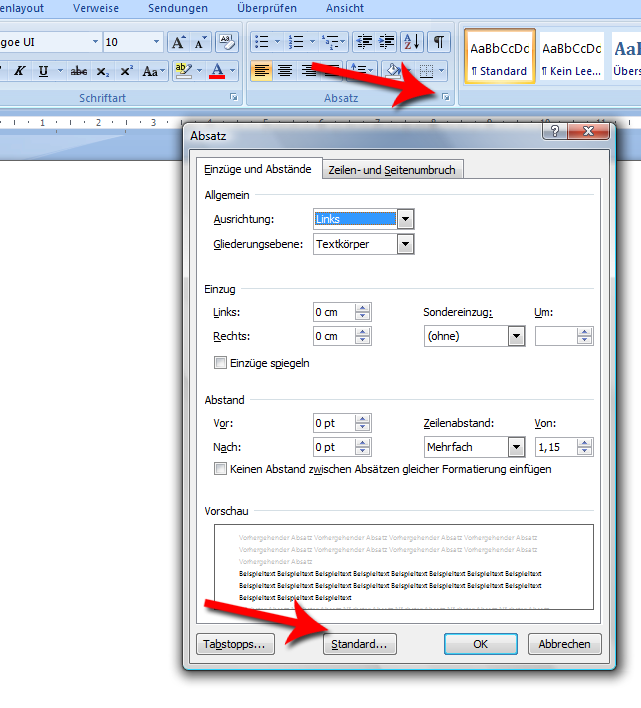Open the font size dropdown showing 10
The height and width of the screenshot is (708, 641).
click(x=156, y=42)
